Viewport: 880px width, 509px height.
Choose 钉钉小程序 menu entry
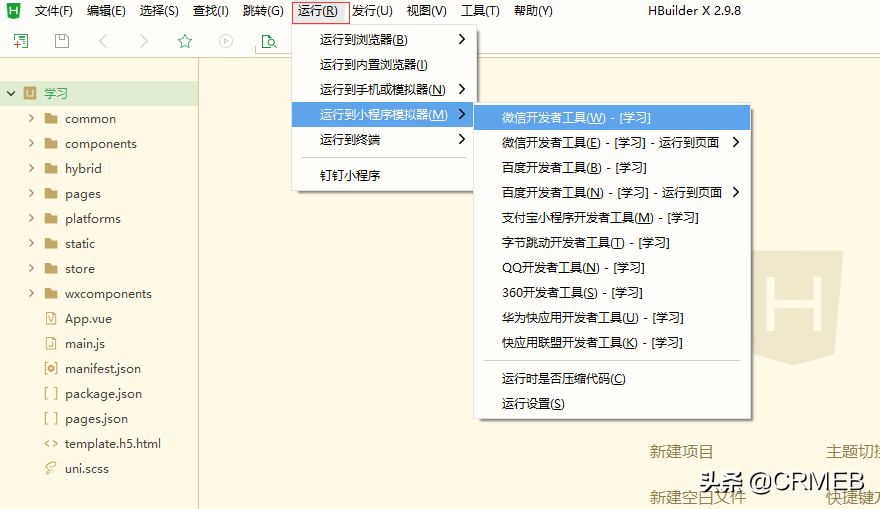coord(384,175)
